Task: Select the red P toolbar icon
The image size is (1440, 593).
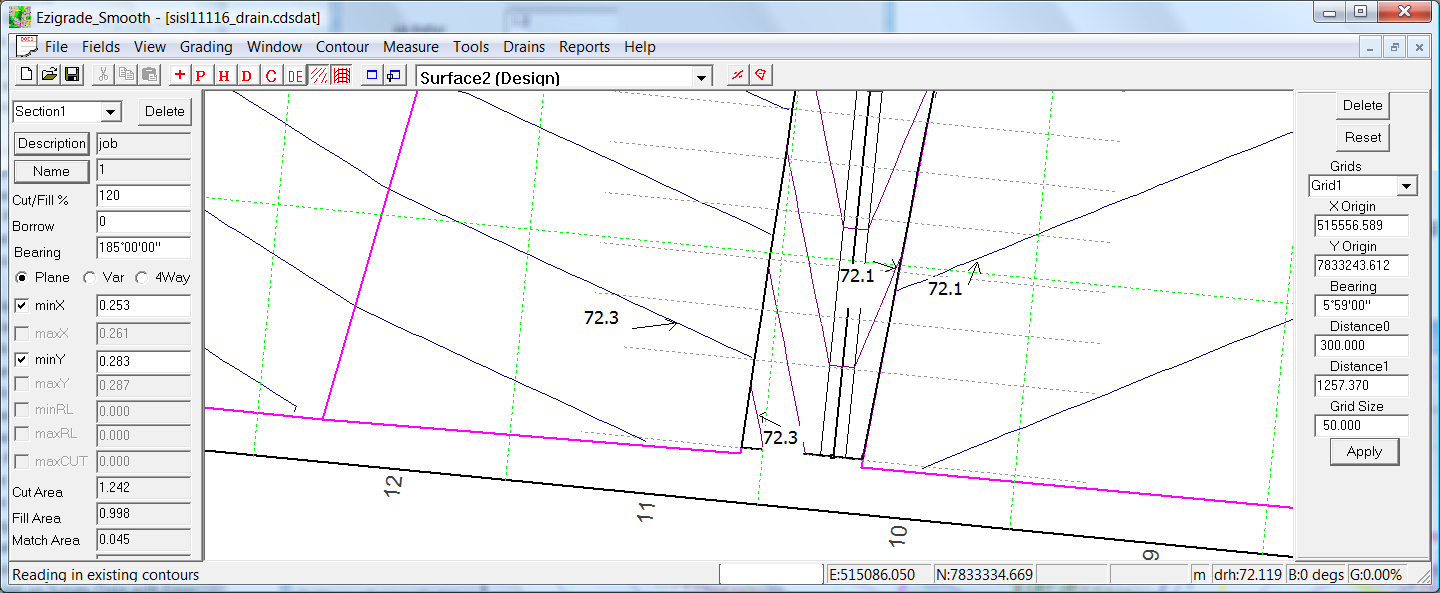Action: click(x=201, y=75)
